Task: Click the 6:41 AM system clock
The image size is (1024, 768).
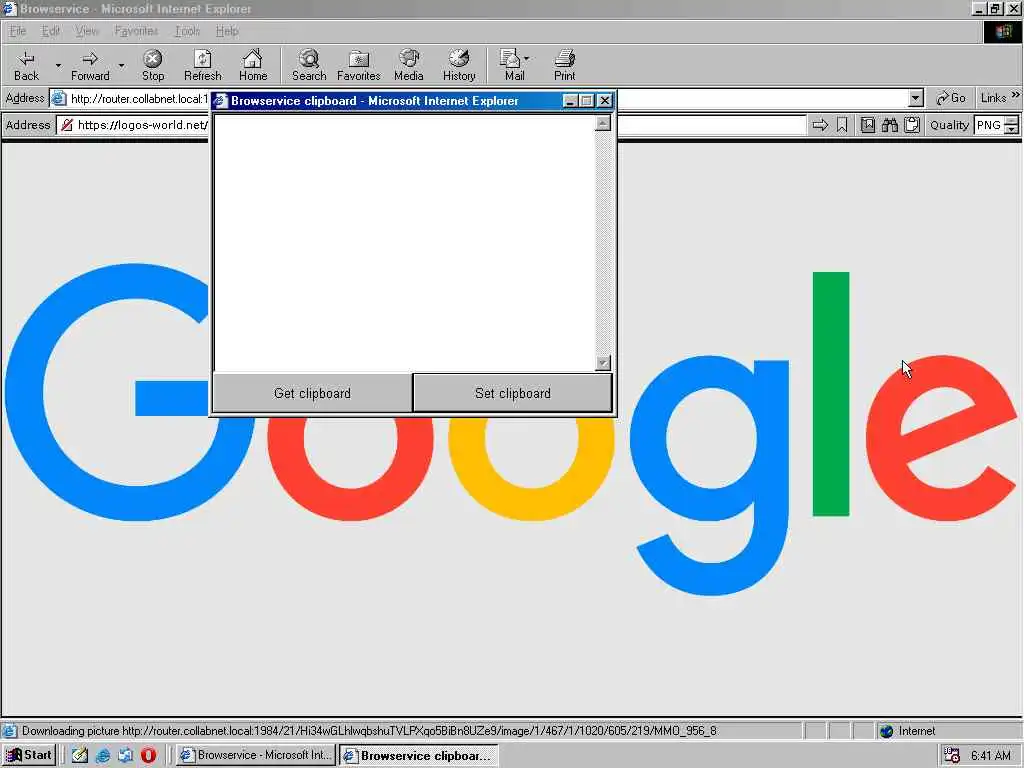Action: tap(990, 755)
